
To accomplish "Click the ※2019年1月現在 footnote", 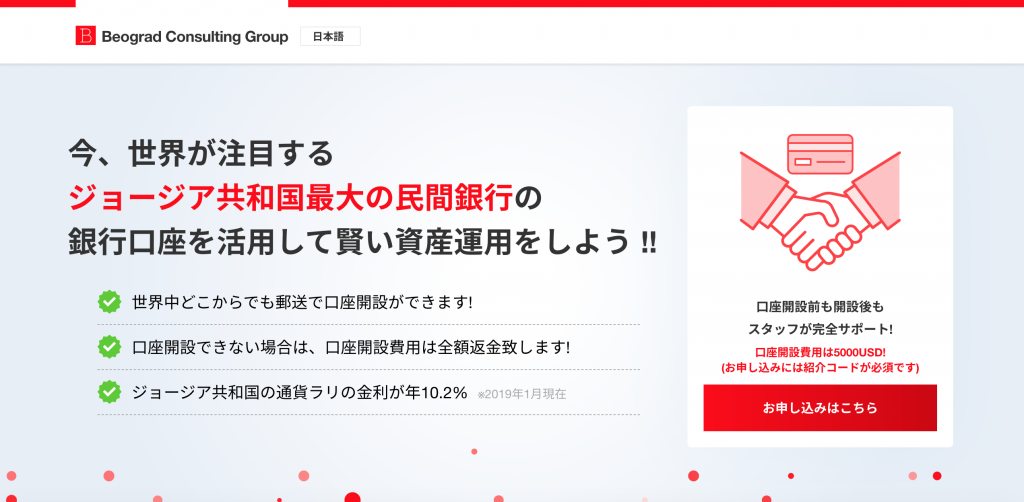I will click(x=522, y=394).
